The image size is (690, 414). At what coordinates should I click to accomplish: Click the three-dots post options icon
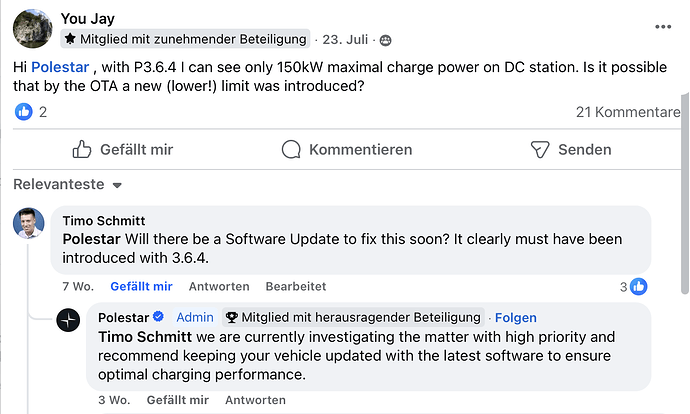[x=663, y=26]
